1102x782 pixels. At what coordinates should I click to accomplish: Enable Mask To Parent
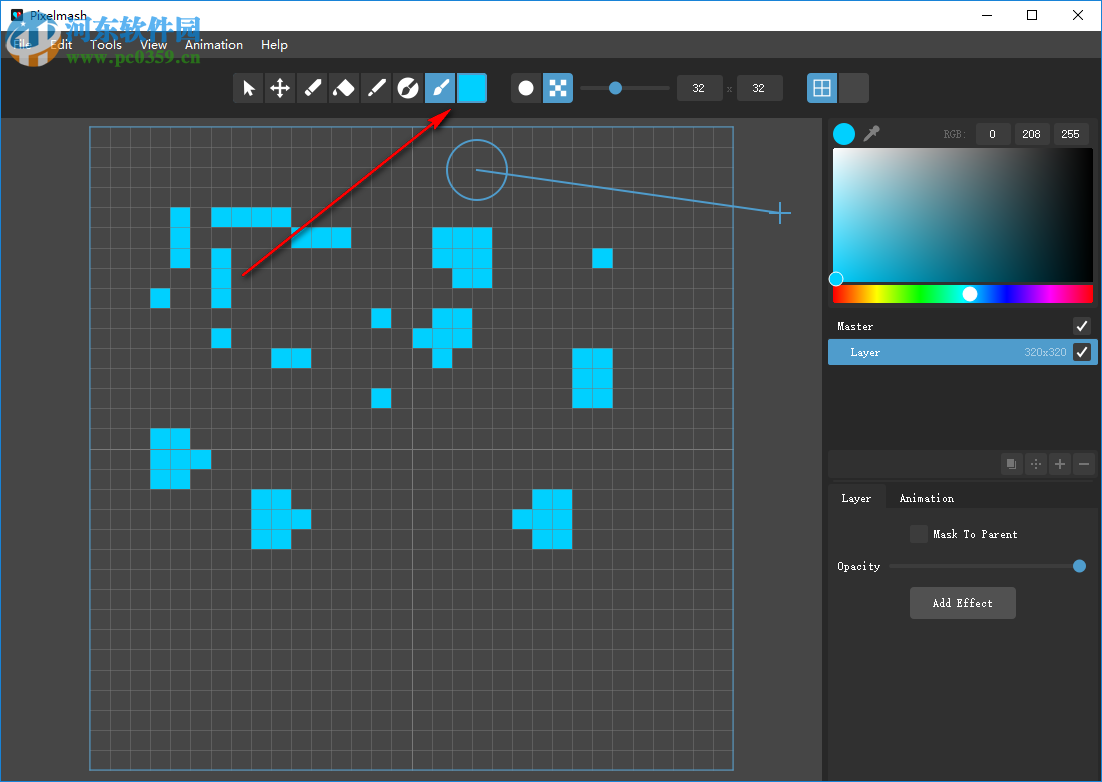coord(919,533)
